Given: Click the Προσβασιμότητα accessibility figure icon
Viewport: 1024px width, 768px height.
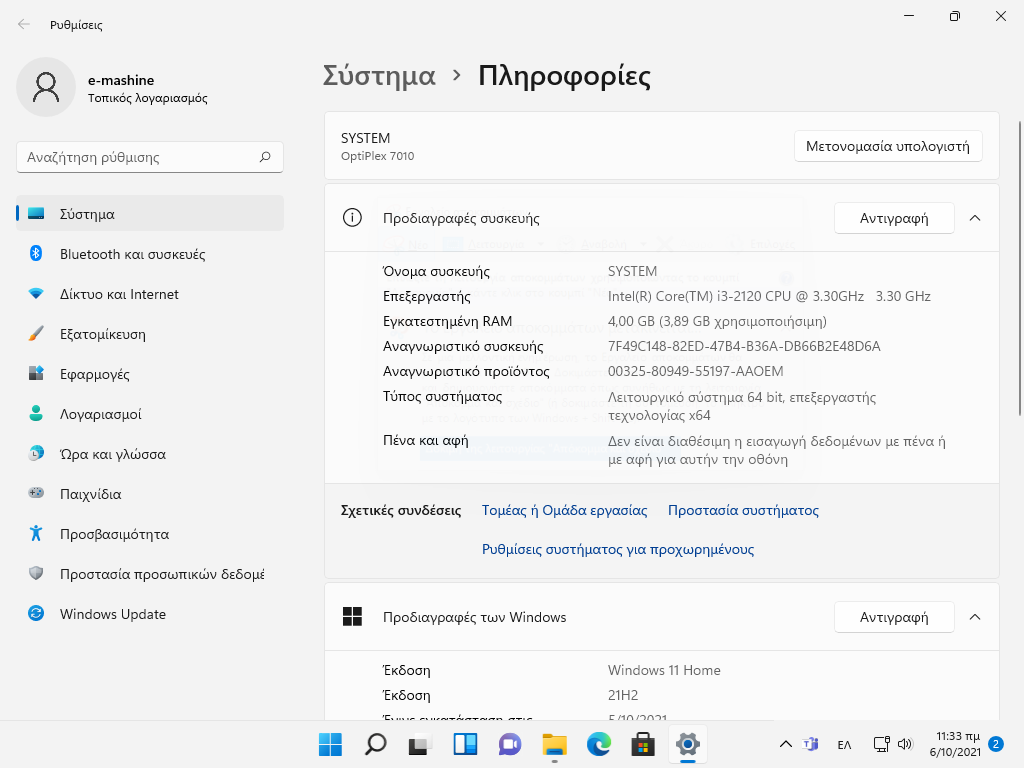Looking at the screenshot, I should click(x=36, y=534).
